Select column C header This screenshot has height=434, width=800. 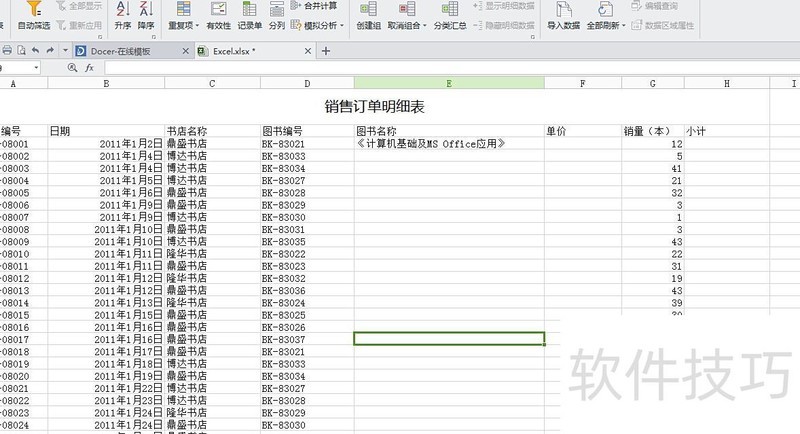(212, 83)
